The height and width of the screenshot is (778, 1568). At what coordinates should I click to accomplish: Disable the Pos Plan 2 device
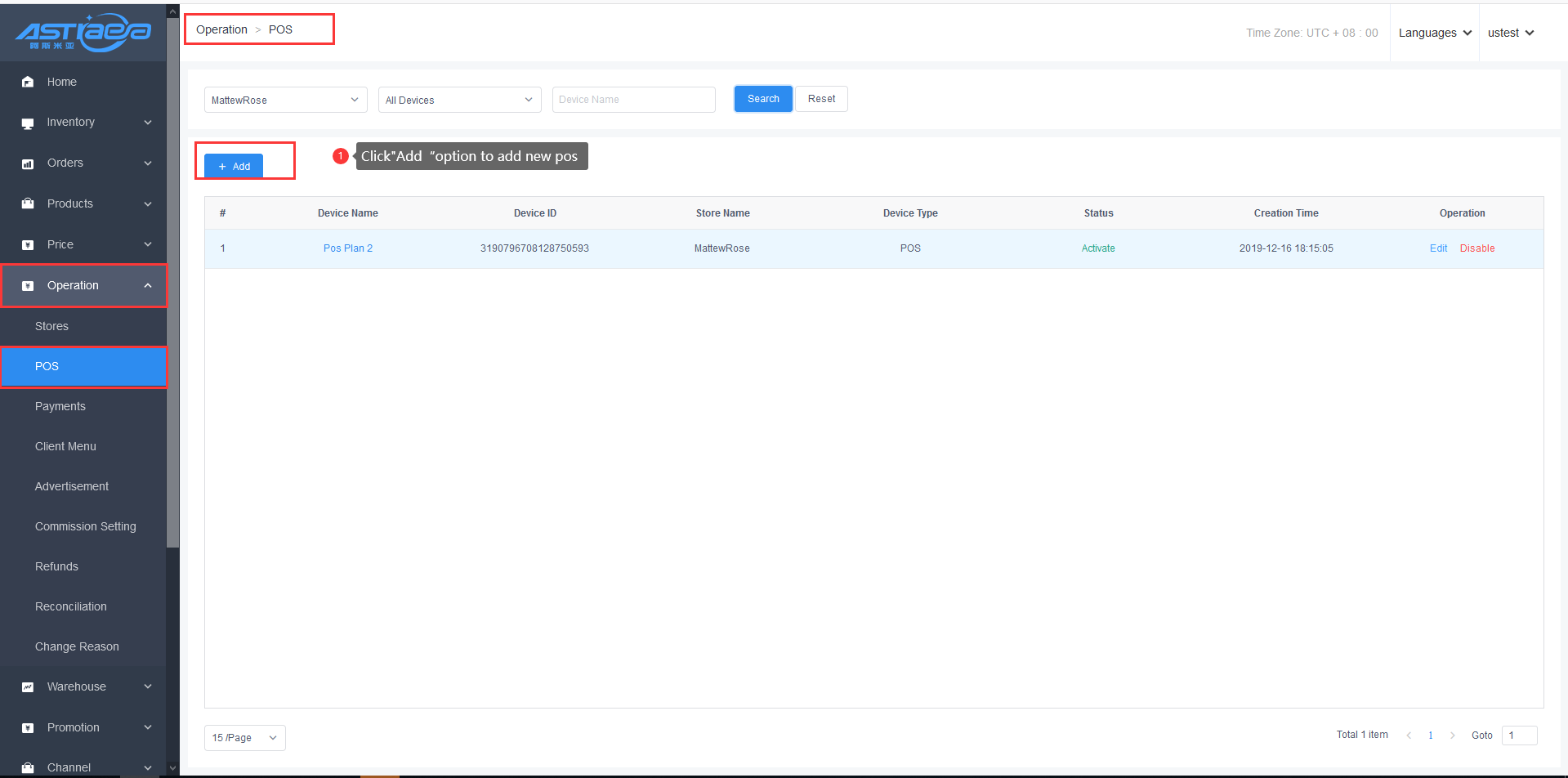coord(1476,248)
